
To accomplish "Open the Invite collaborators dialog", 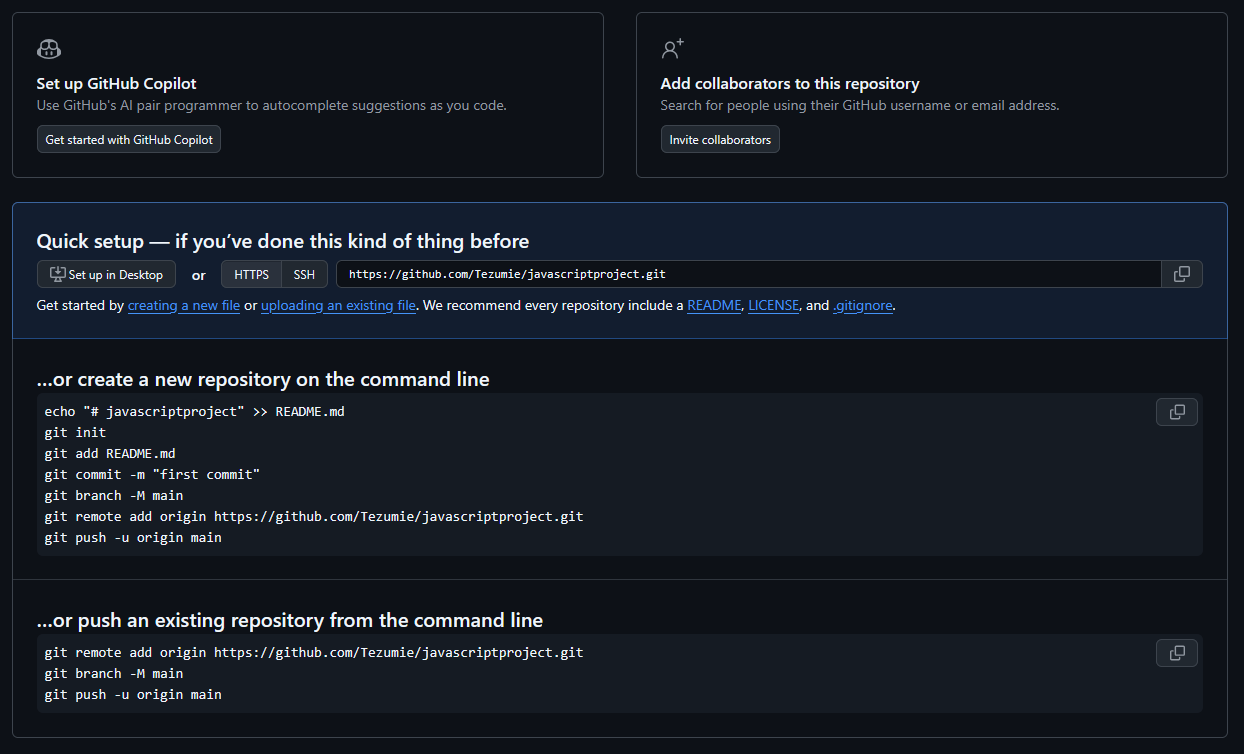I will tap(719, 139).
